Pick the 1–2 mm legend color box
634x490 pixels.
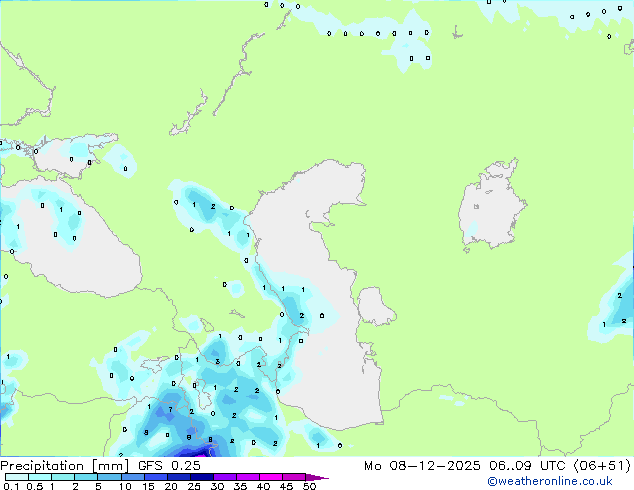point(63,477)
